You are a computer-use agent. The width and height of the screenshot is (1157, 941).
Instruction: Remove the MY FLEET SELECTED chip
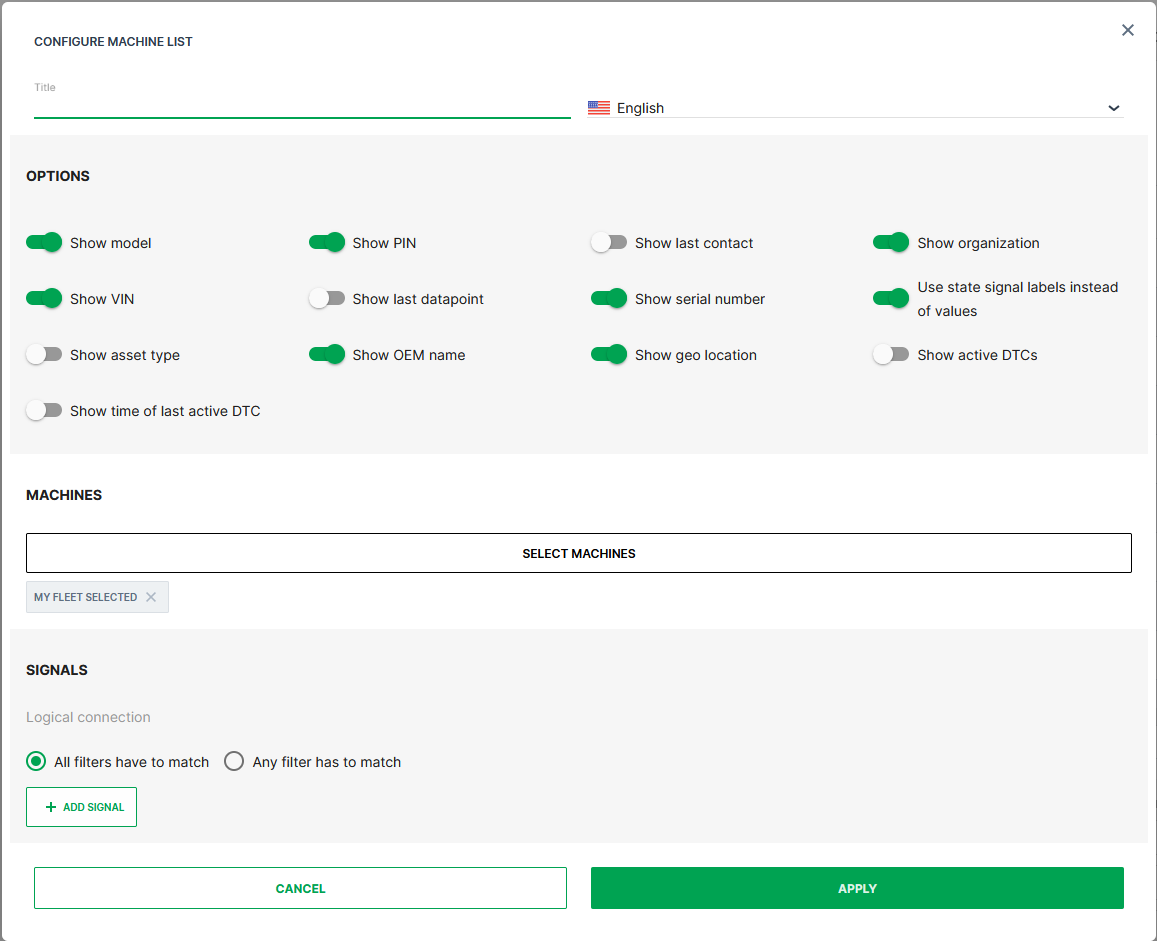pos(151,596)
